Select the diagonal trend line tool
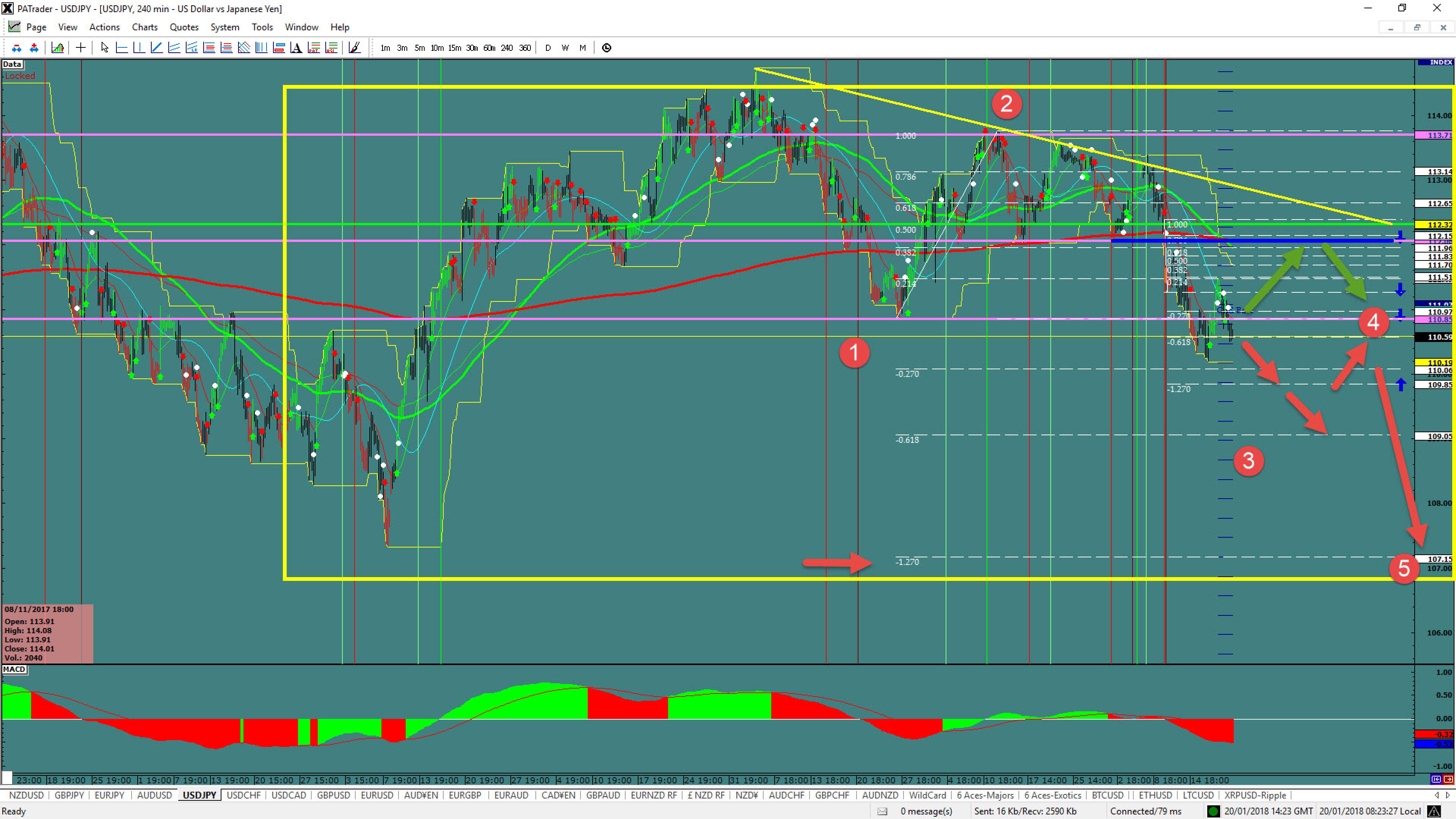Image resolution: width=1456 pixels, height=819 pixels. click(157, 48)
